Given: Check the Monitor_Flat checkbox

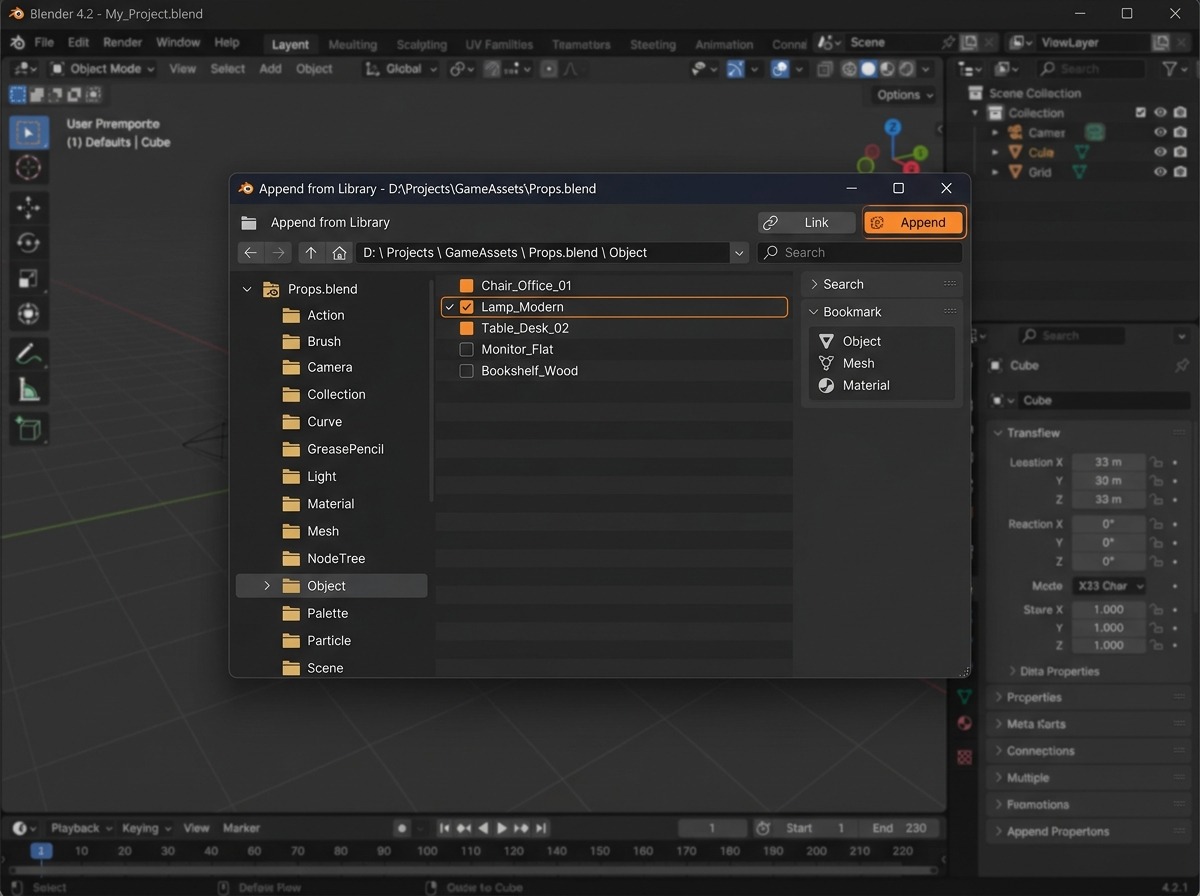Looking at the screenshot, I should 466,349.
